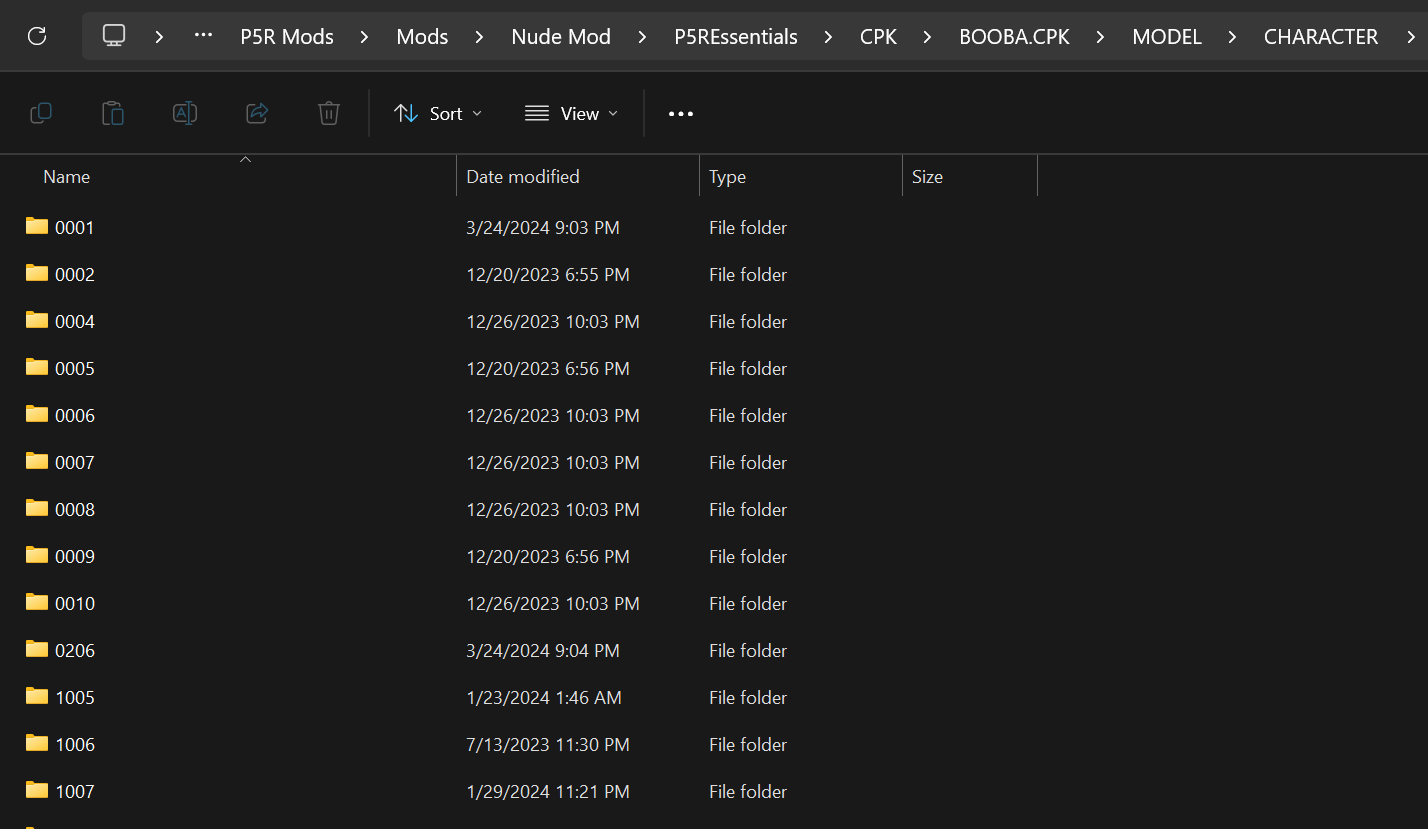Click the folder icon for 0002

pos(37,273)
